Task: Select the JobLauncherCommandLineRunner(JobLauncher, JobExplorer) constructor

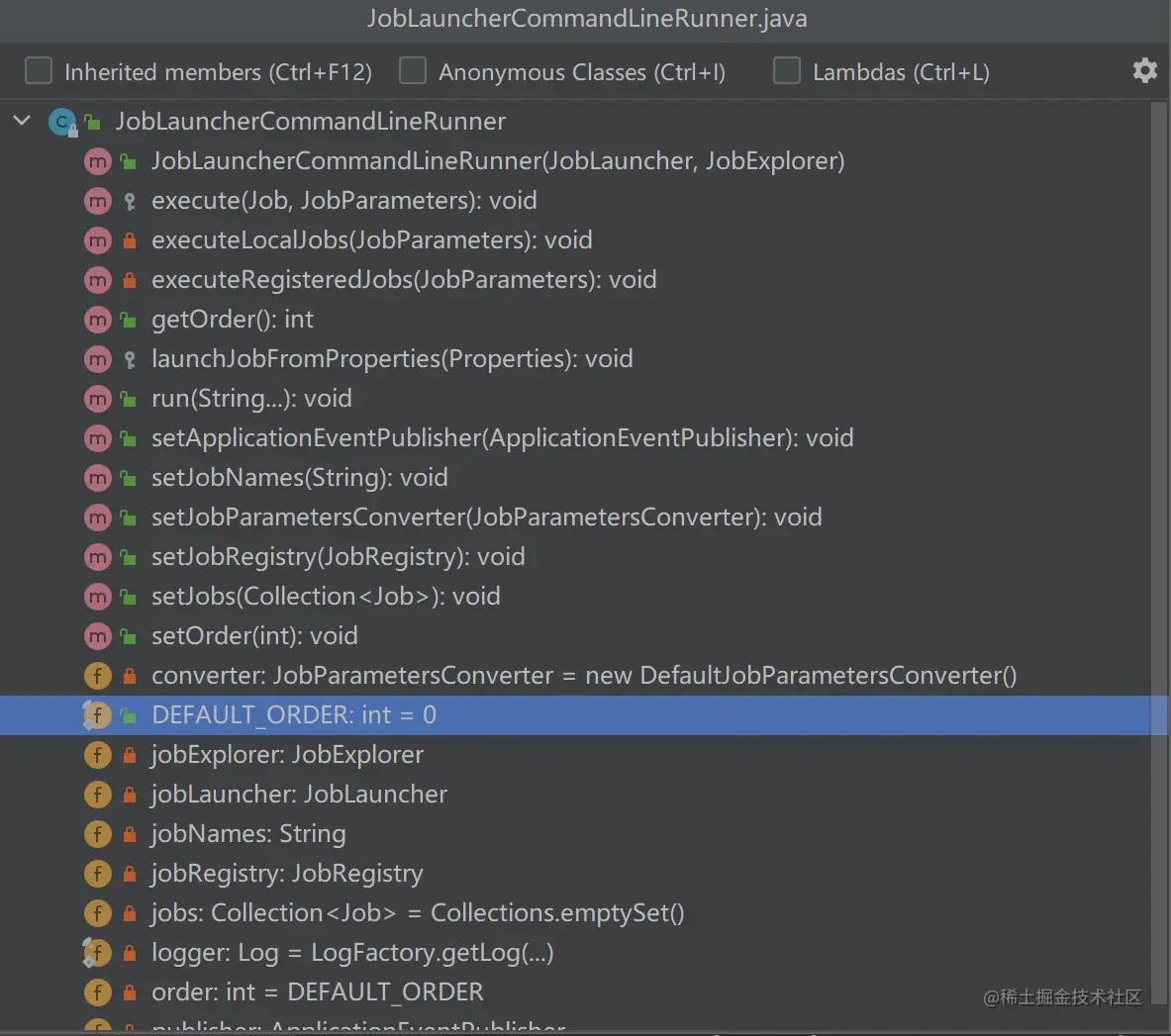Action: (498, 161)
